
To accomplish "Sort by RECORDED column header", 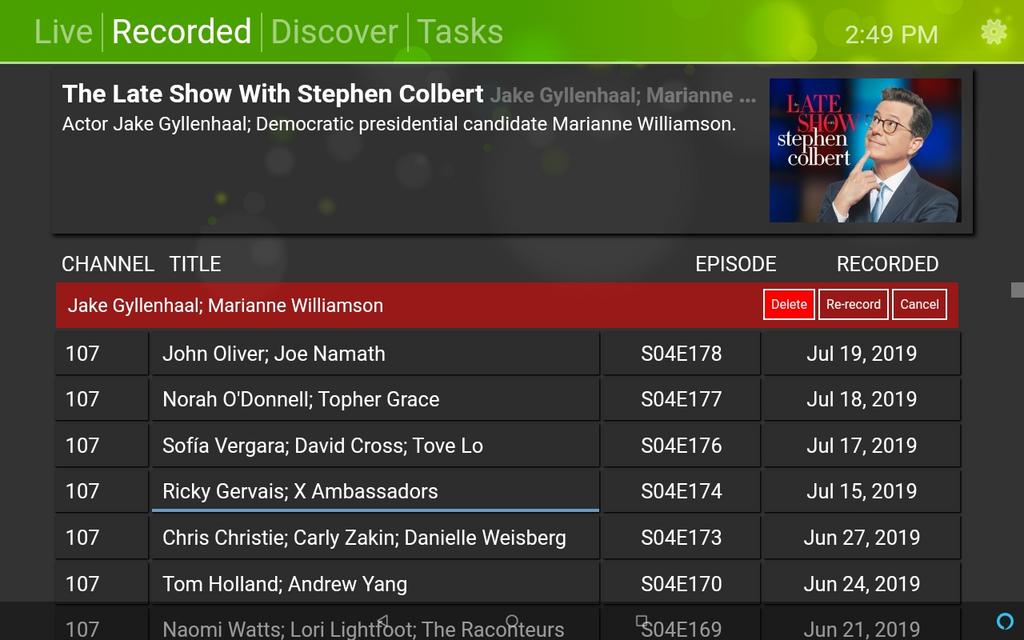I will pos(888,264).
